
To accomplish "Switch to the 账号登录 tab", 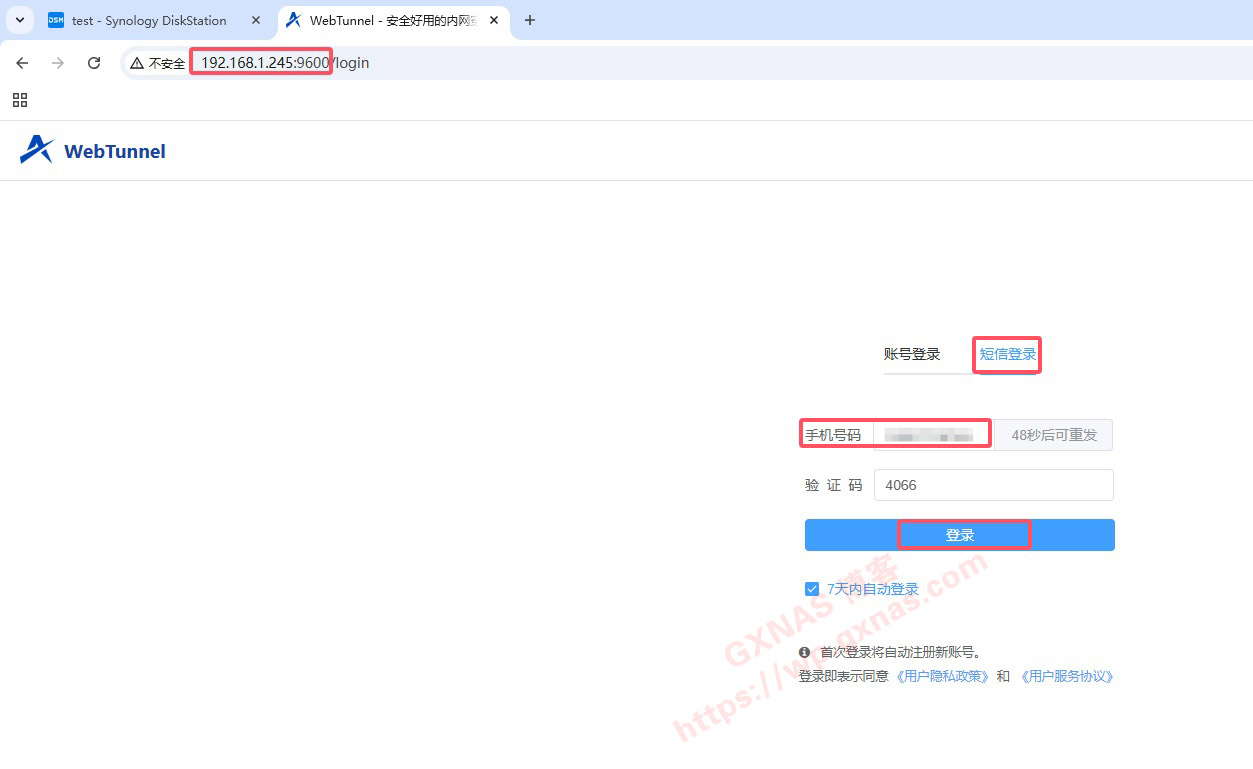I will pyautogui.click(x=911, y=354).
